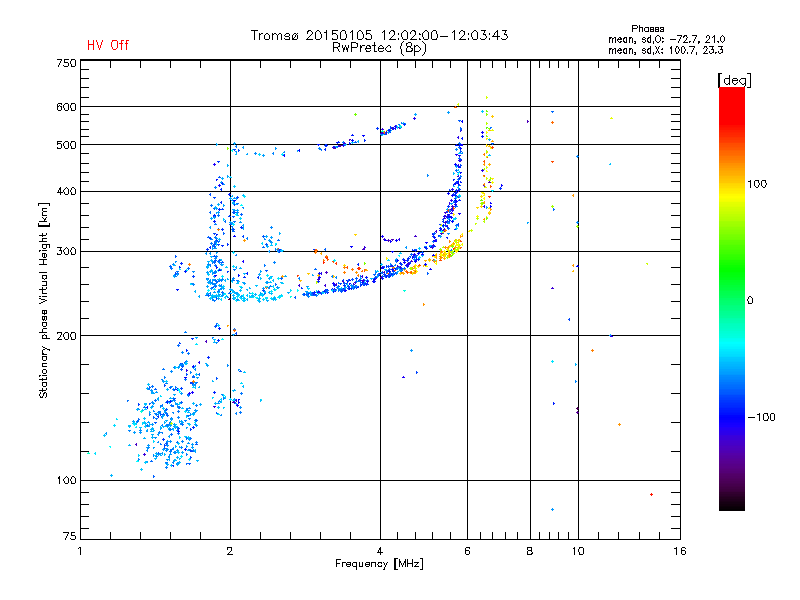
Task: Click colorbar tick label '0'
Action: [750, 301]
